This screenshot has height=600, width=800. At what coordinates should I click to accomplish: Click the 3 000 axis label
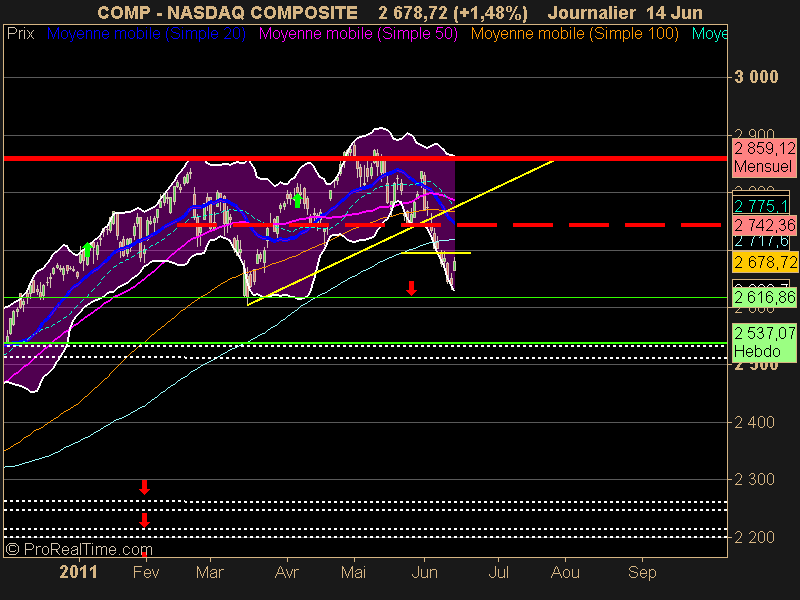756,77
